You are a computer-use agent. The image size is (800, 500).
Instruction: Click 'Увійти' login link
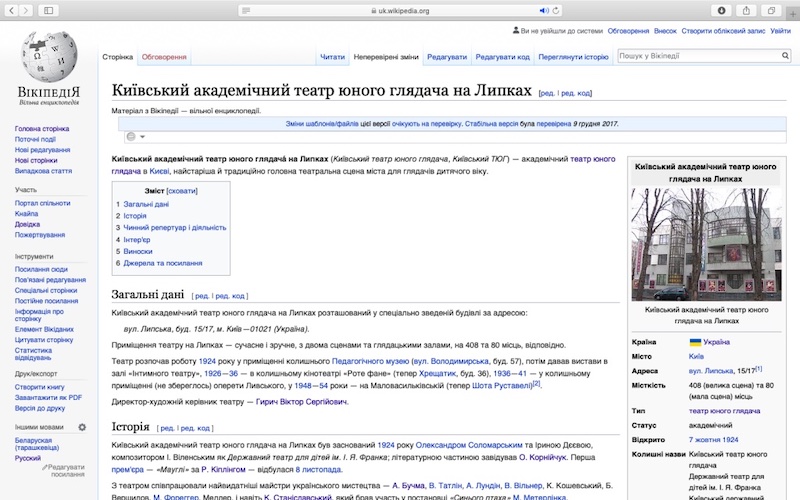tap(780, 31)
